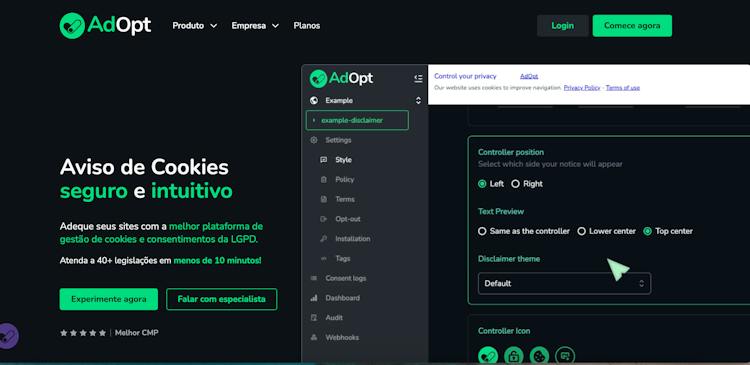The width and height of the screenshot is (750, 365).
Task: Choose the first green AdOpt controller icon
Action: click(x=488, y=356)
